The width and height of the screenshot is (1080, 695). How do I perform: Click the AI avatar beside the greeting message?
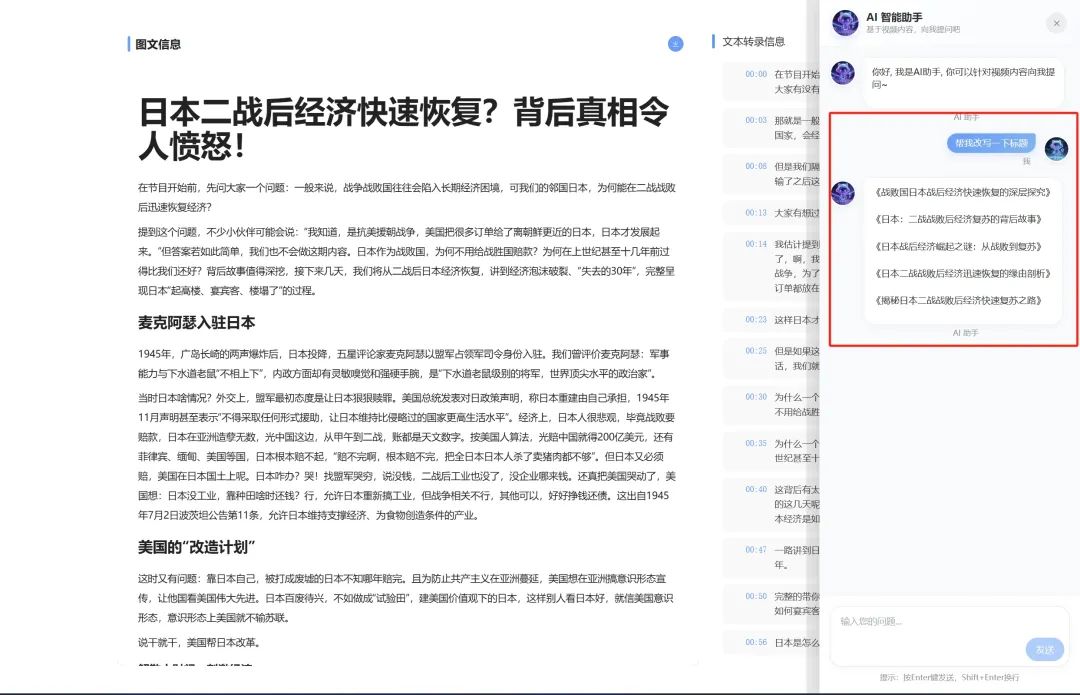point(842,72)
